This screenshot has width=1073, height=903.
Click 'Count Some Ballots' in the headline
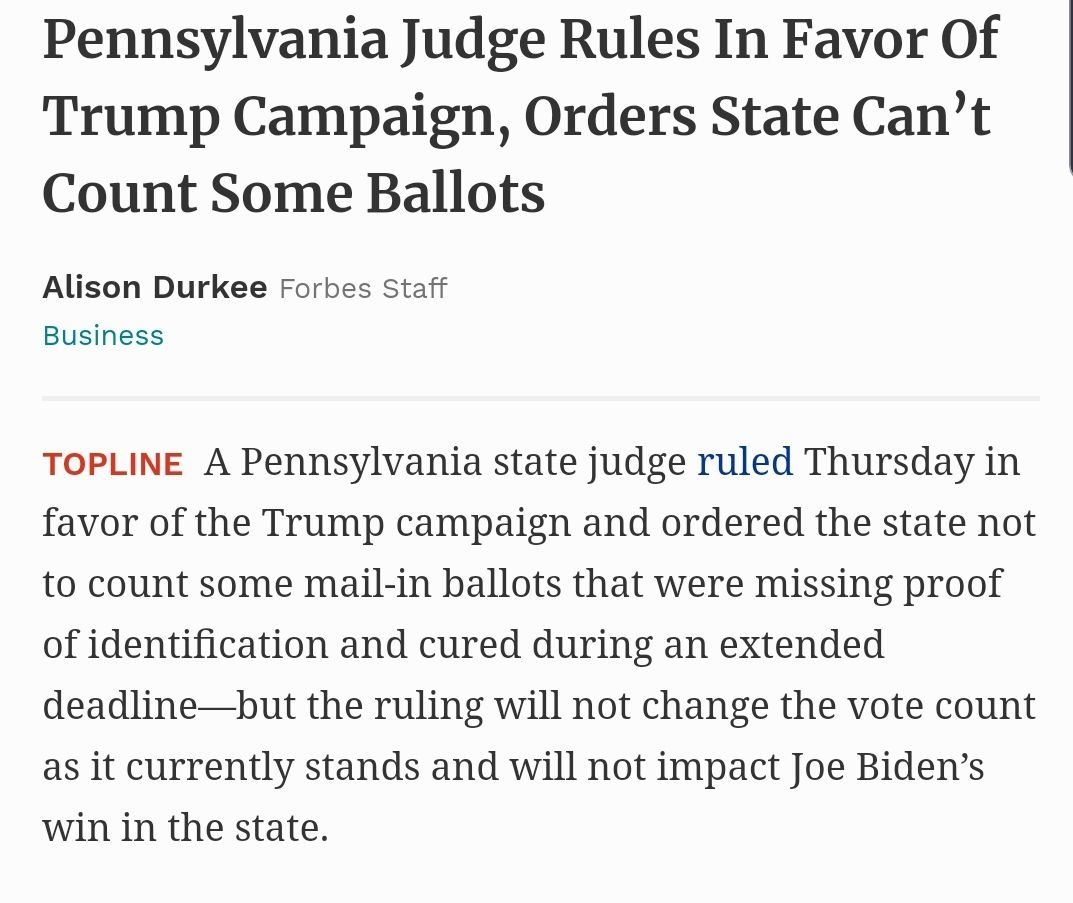(x=293, y=194)
